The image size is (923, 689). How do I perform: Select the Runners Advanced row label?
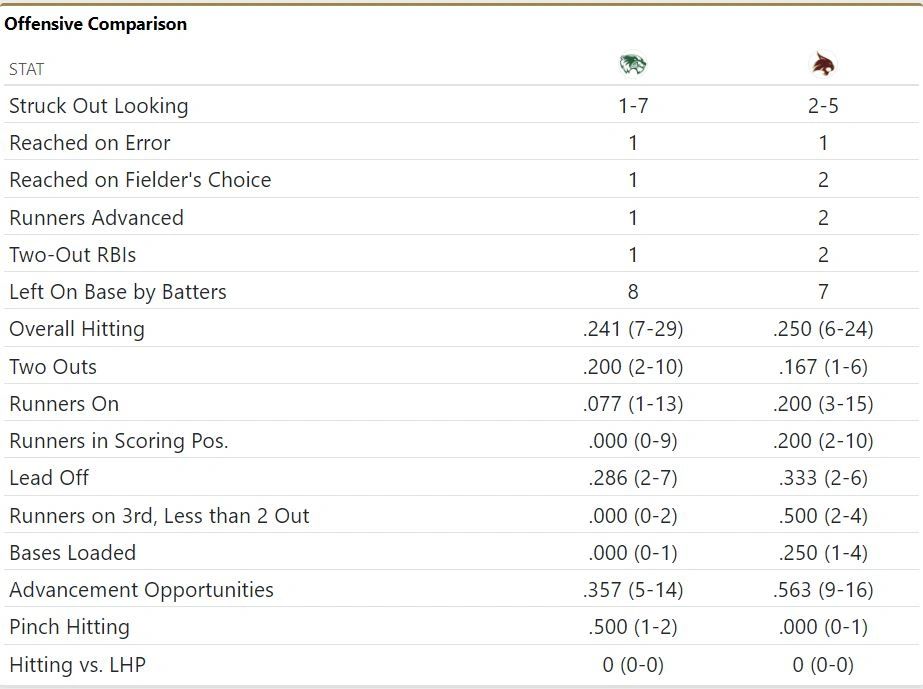tap(96, 218)
